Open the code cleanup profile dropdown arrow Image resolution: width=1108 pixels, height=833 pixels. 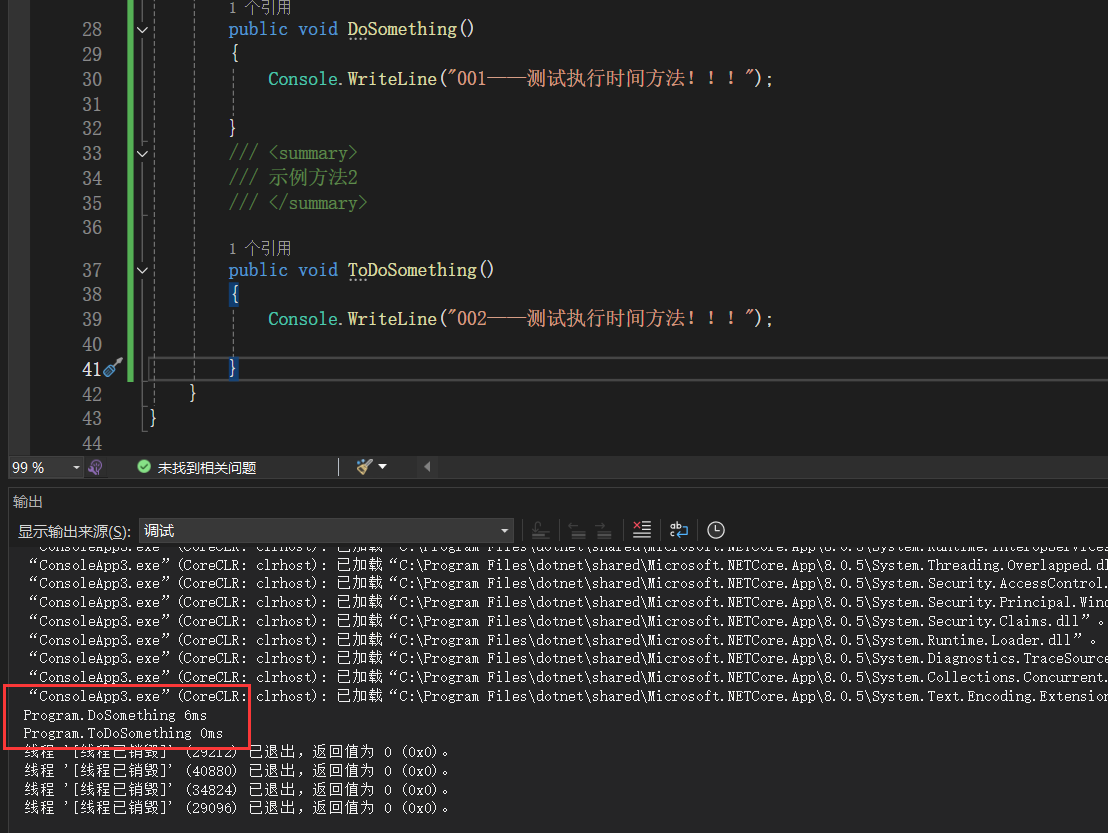tap(382, 467)
